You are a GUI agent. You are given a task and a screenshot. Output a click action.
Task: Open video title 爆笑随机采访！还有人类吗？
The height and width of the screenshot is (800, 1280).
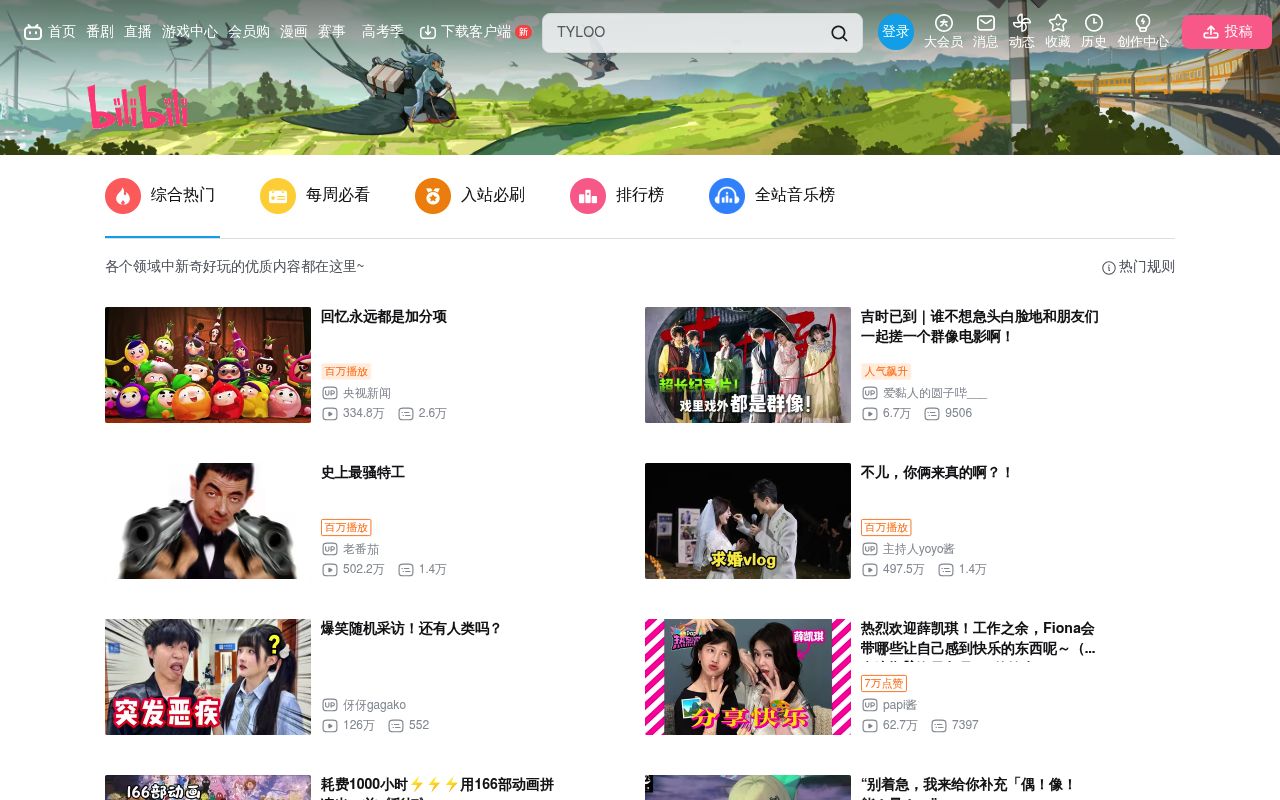[x=411, y=629]
